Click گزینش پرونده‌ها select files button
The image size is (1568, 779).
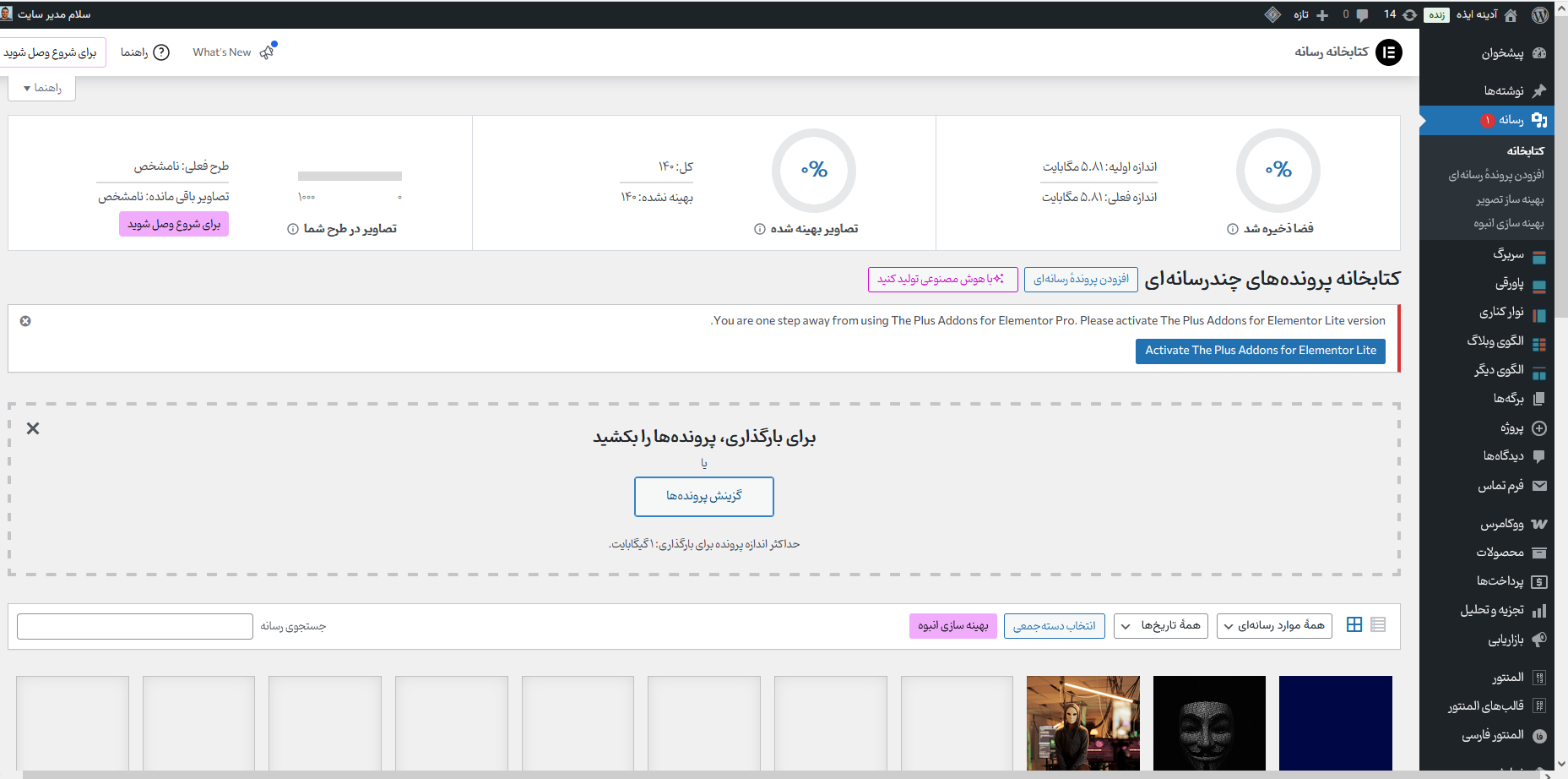[703, 496]
